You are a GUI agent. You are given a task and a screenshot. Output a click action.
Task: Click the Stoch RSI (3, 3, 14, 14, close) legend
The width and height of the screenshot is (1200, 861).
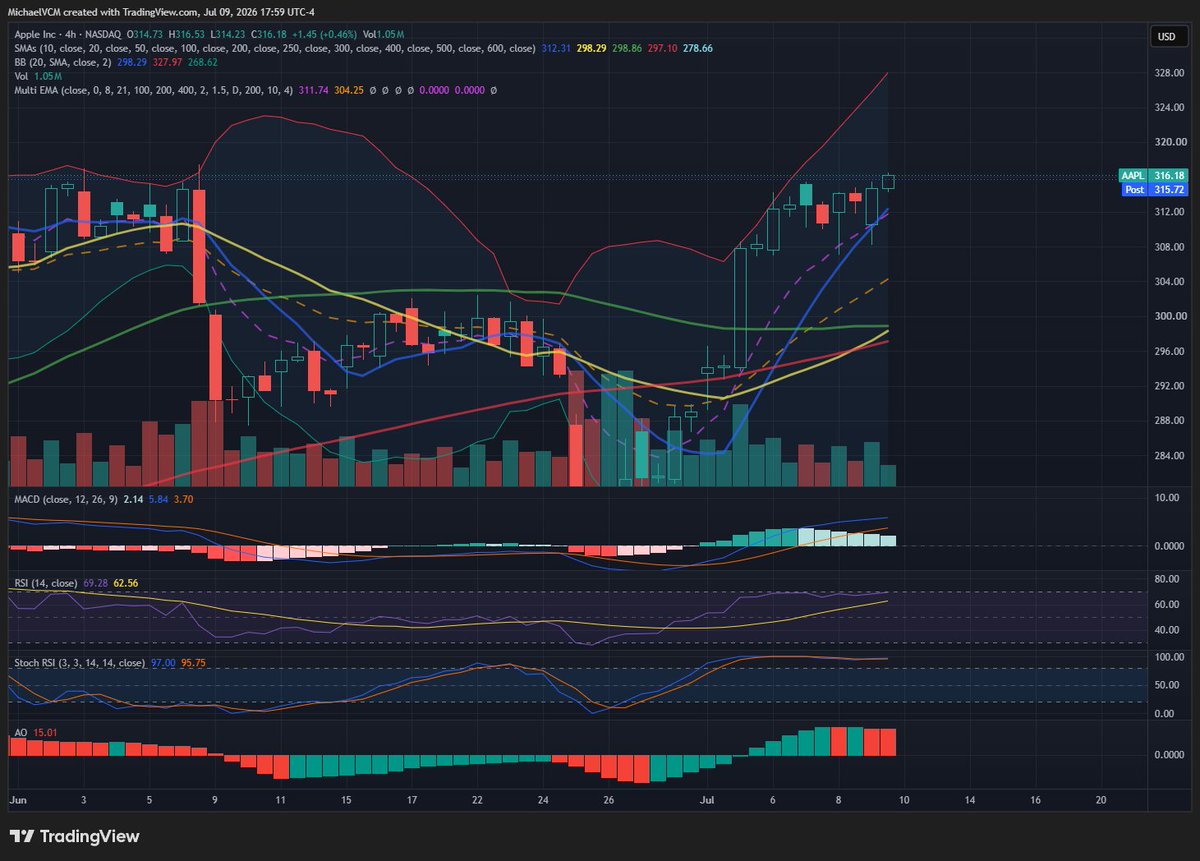pos(81,663)
